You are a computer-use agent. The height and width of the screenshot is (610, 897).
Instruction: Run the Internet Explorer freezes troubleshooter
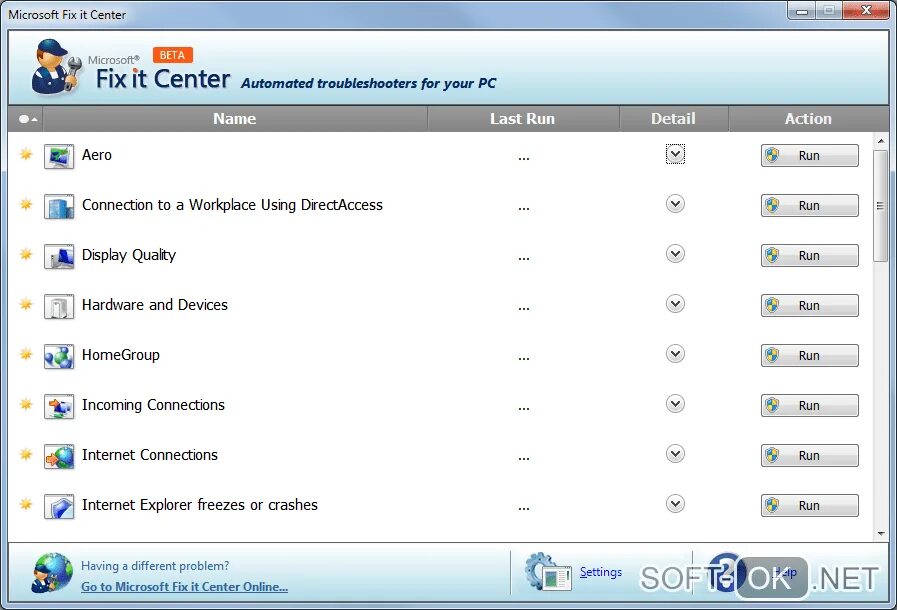(809, 505)
